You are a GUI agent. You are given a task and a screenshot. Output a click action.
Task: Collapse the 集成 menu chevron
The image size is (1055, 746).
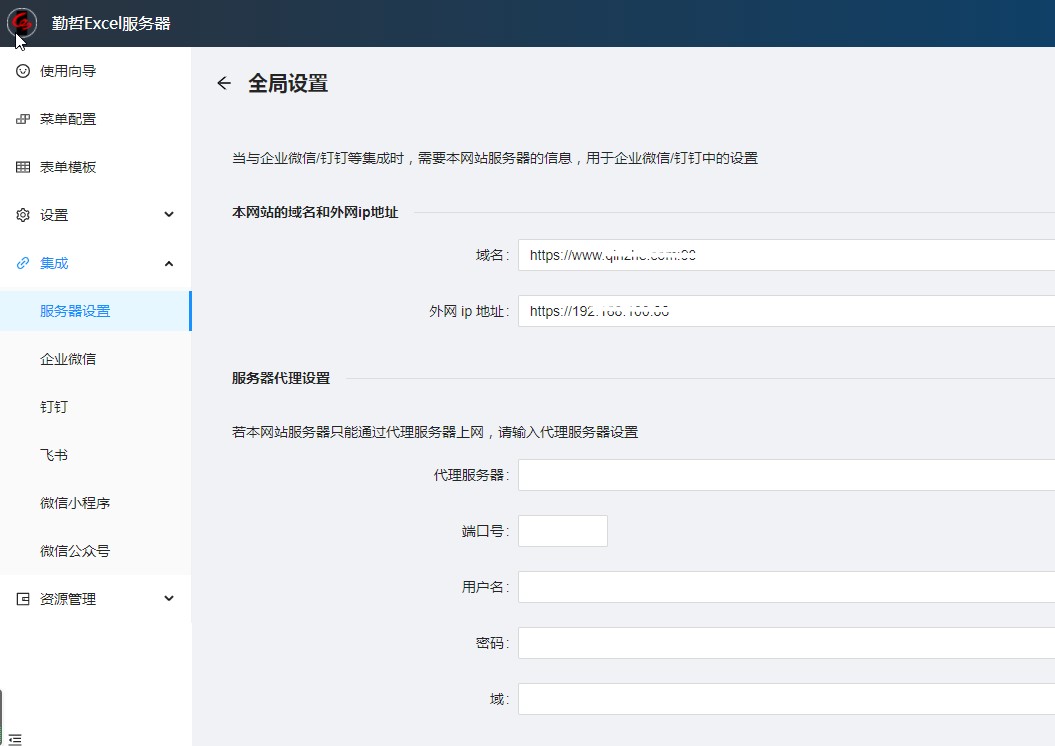click(168, 263)
